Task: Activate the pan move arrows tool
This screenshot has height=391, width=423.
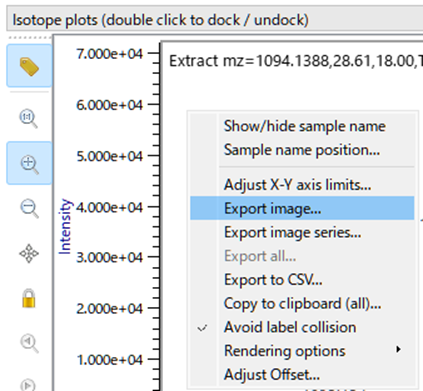Action: pyautogui.click(x=29, y=254)
